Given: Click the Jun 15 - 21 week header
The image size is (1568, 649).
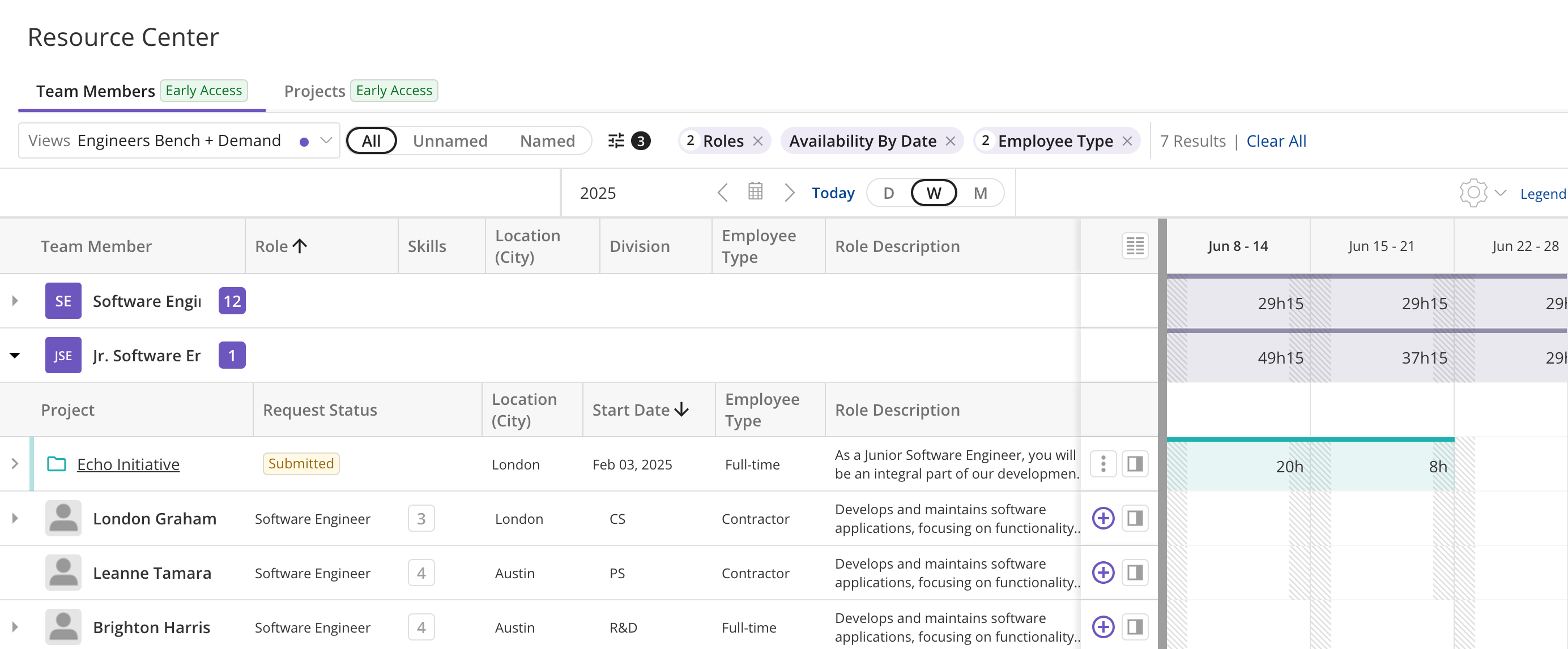Looking at the screenshot, I should click(x=1382, y=246).
